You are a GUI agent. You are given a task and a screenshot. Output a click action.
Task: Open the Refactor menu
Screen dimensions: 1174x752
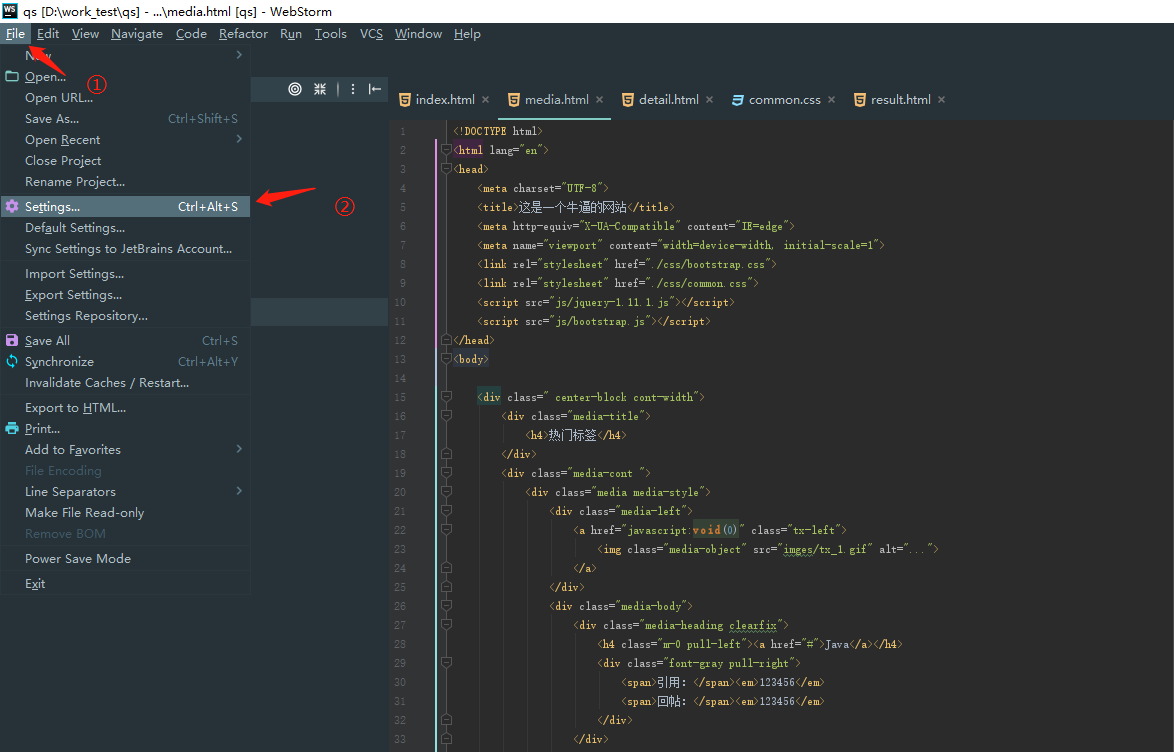point(243,34)
